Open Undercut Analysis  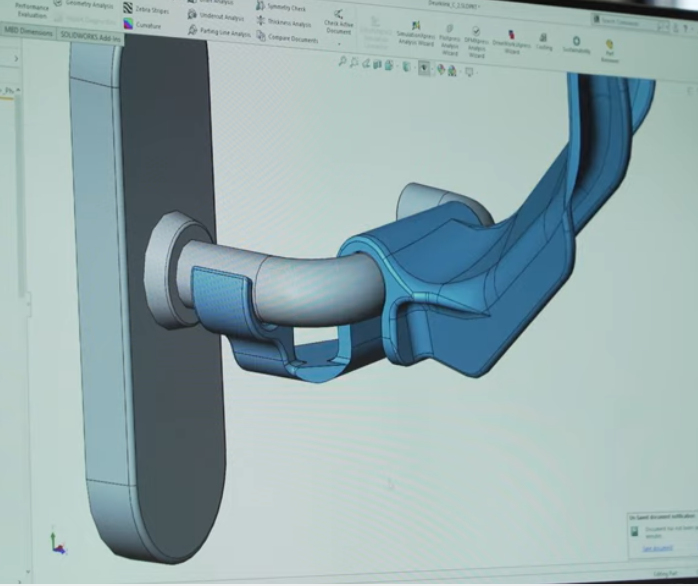216,16
